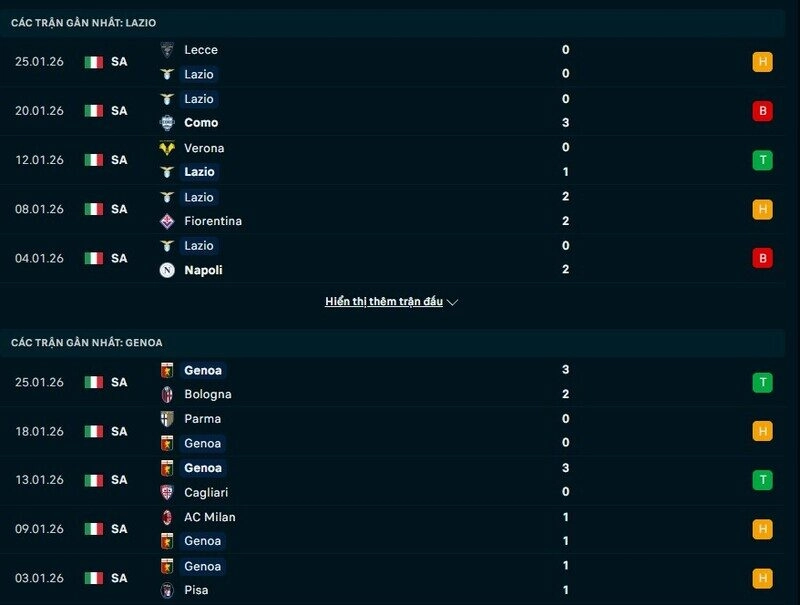Click the Napoli club logo
The height and width of the screenshot is (605, 800).
tap(165, 270)
